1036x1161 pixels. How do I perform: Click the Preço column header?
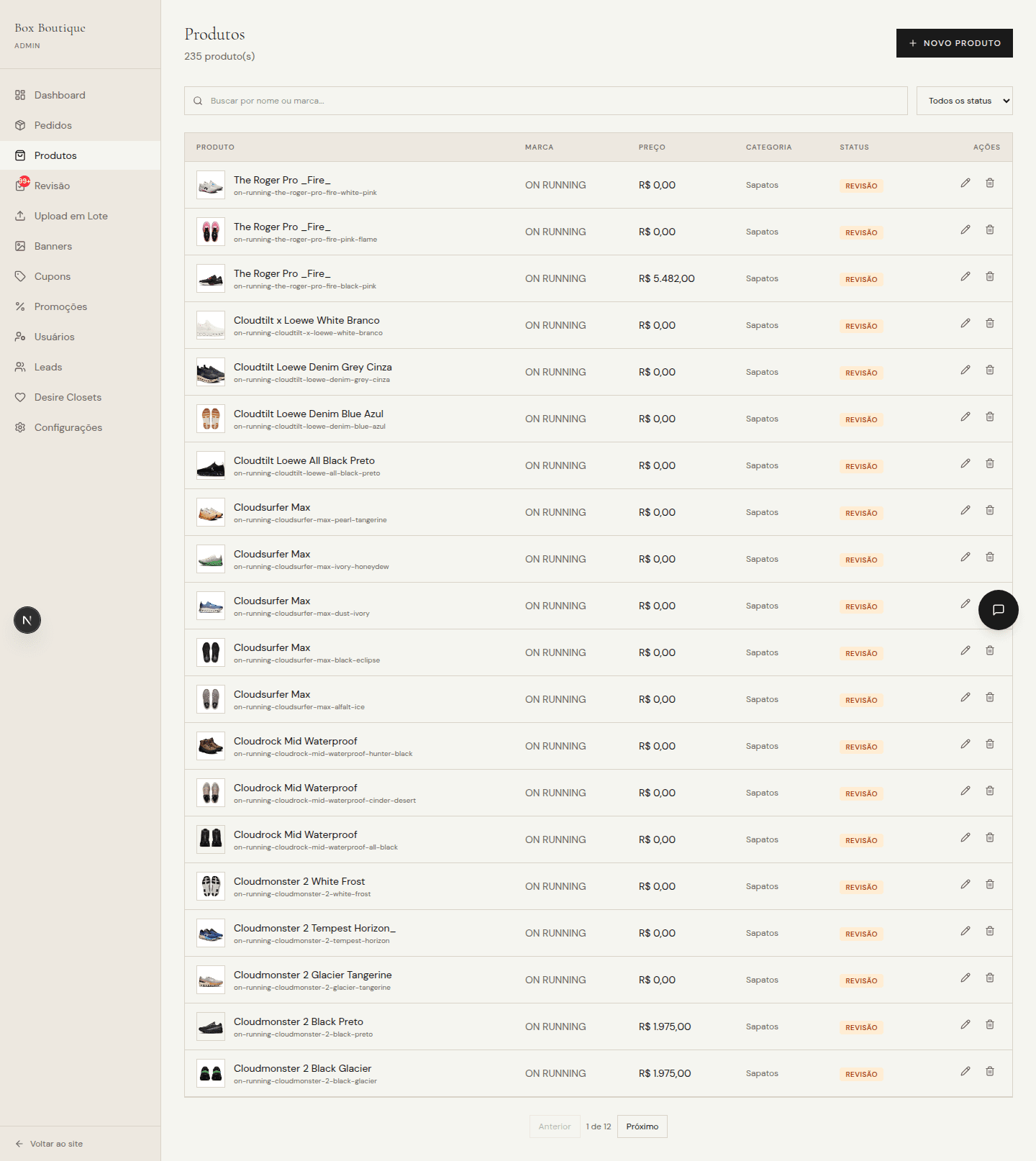coord(652,147)
